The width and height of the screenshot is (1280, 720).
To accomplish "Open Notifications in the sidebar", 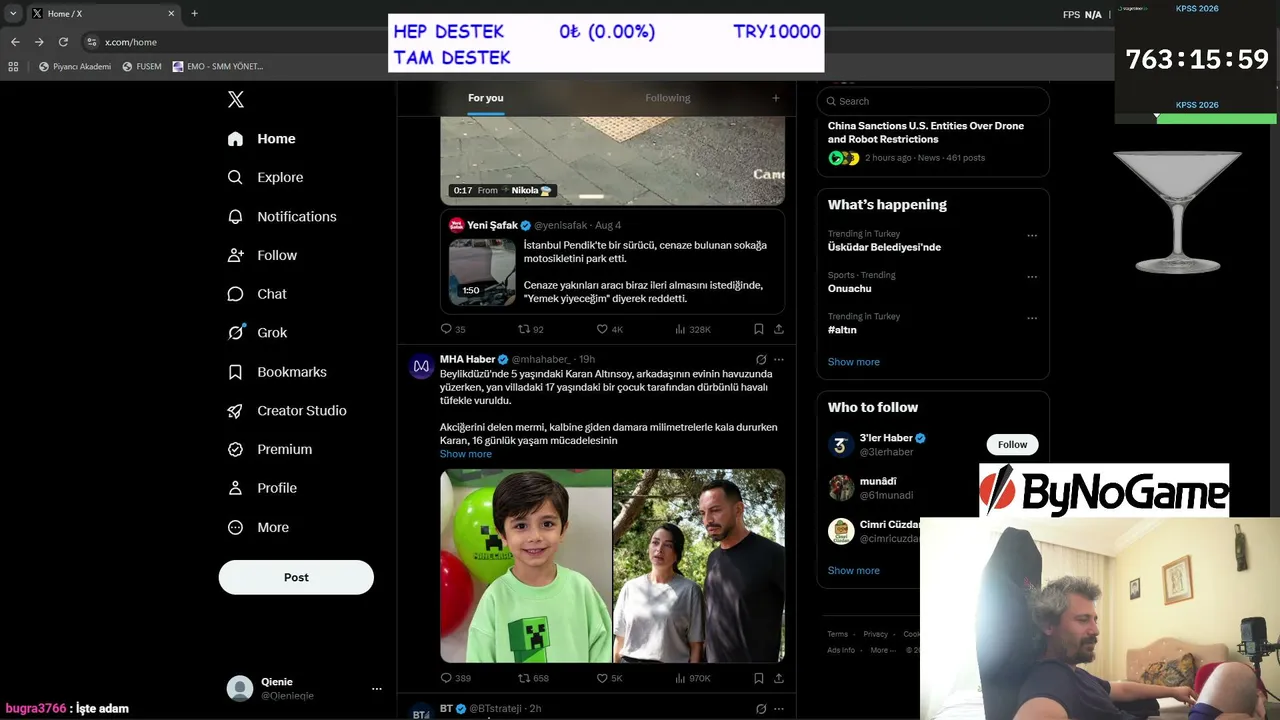I will click(281, 216).
